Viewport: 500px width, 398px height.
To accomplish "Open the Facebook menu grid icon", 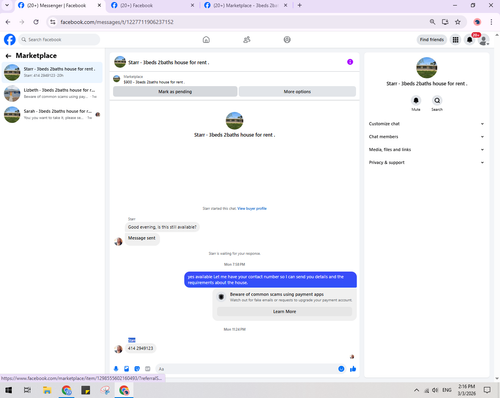I will (x=455, y=40).
